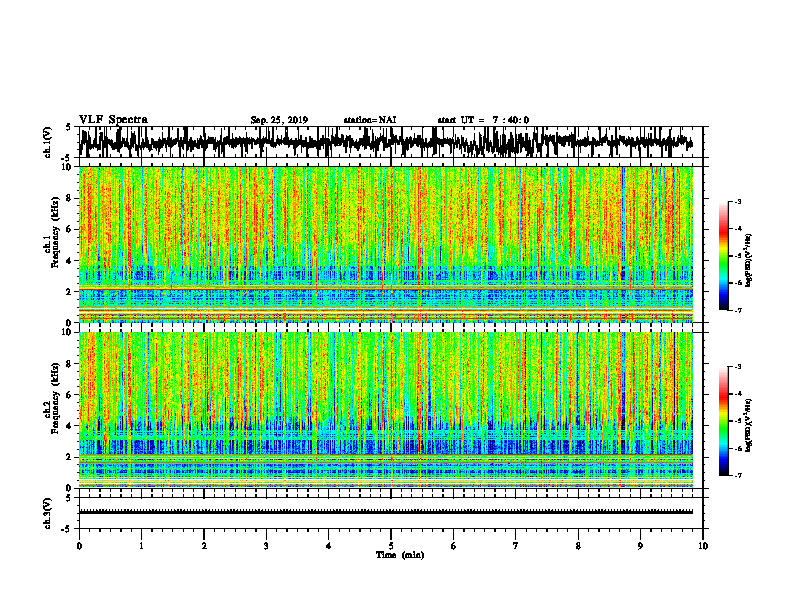Click time axis tick label "0"
This screenshot has height=612, width=792.
(x=79, y=546)
